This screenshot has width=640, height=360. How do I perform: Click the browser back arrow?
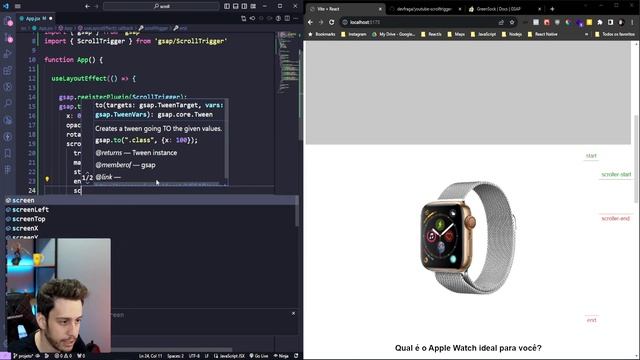(310, 22)
